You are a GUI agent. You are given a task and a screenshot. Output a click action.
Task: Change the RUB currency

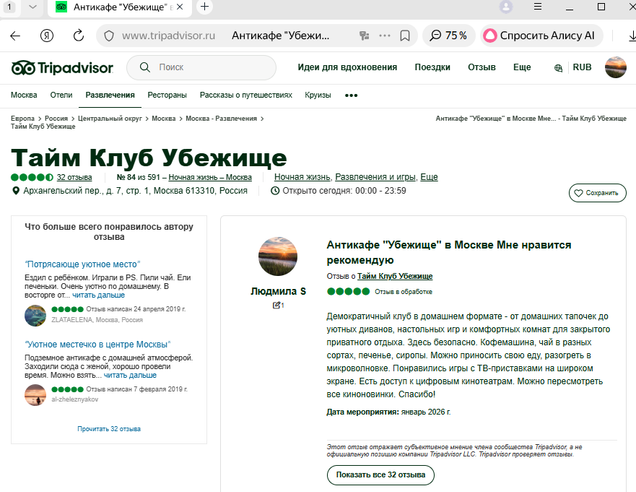coord(582,67)
